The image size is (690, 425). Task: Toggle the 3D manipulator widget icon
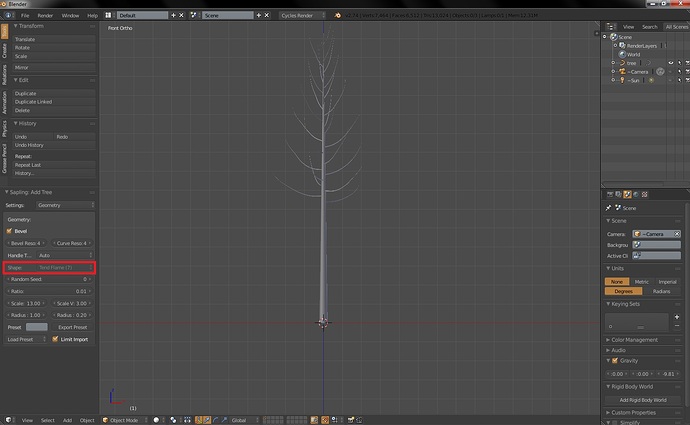point(198,420)
